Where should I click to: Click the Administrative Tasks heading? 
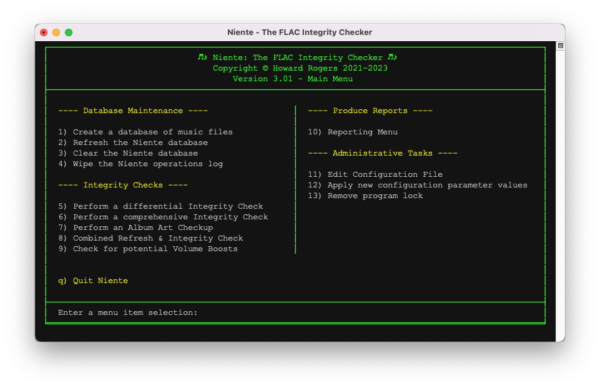click(x=383, y=153)
